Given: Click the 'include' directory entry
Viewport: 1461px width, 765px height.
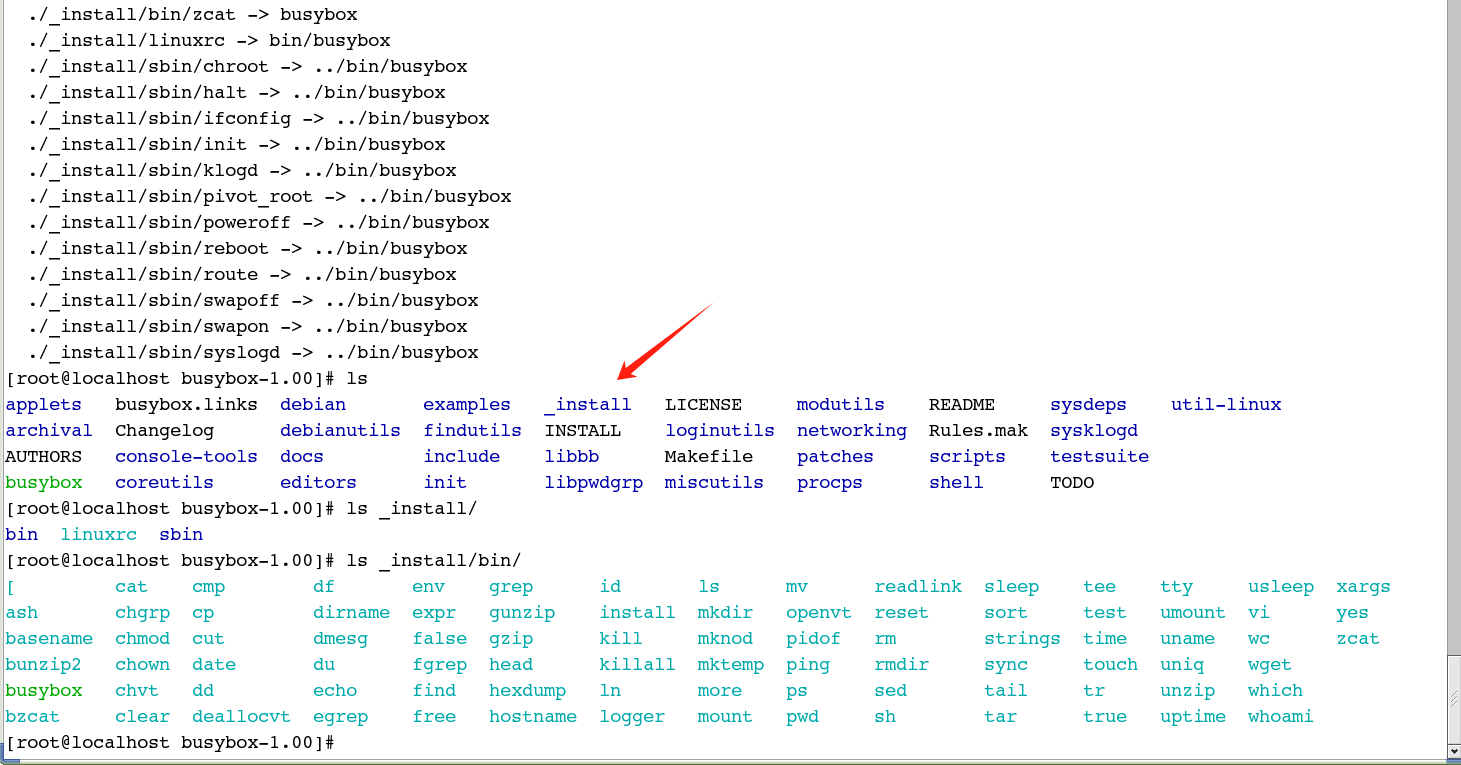Looking at the screenshot, I should click(461, 457).
